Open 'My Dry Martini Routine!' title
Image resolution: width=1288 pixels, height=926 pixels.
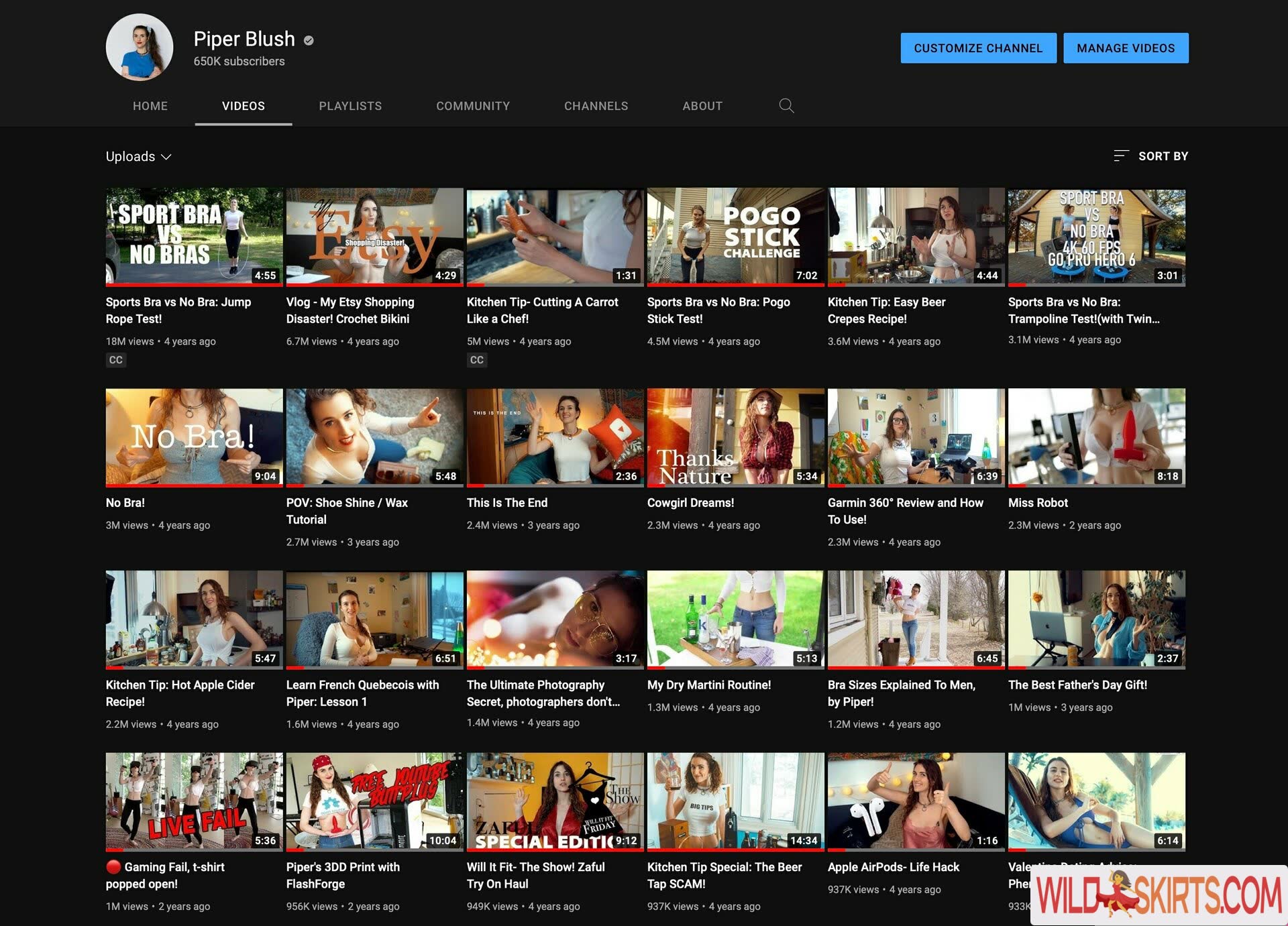pyautogui.click(x=709, y=685)
